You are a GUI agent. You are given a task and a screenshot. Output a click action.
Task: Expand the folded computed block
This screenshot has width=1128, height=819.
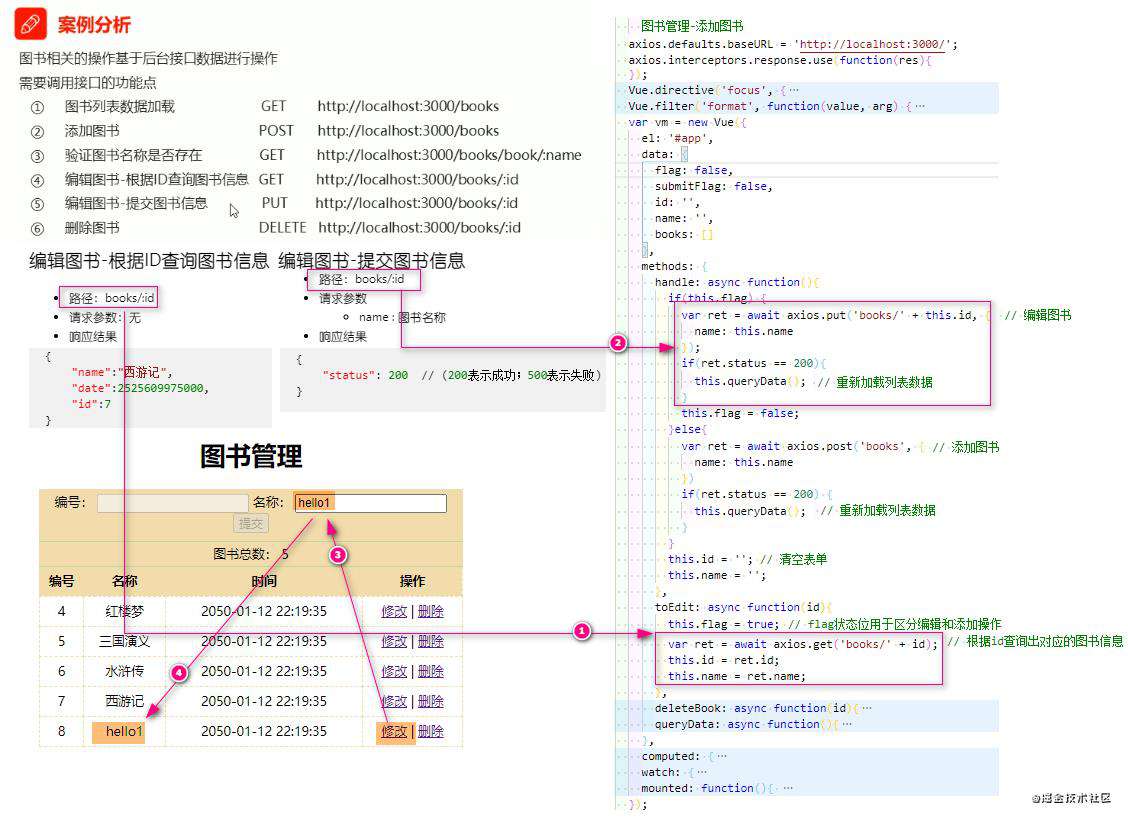(722, 756)
